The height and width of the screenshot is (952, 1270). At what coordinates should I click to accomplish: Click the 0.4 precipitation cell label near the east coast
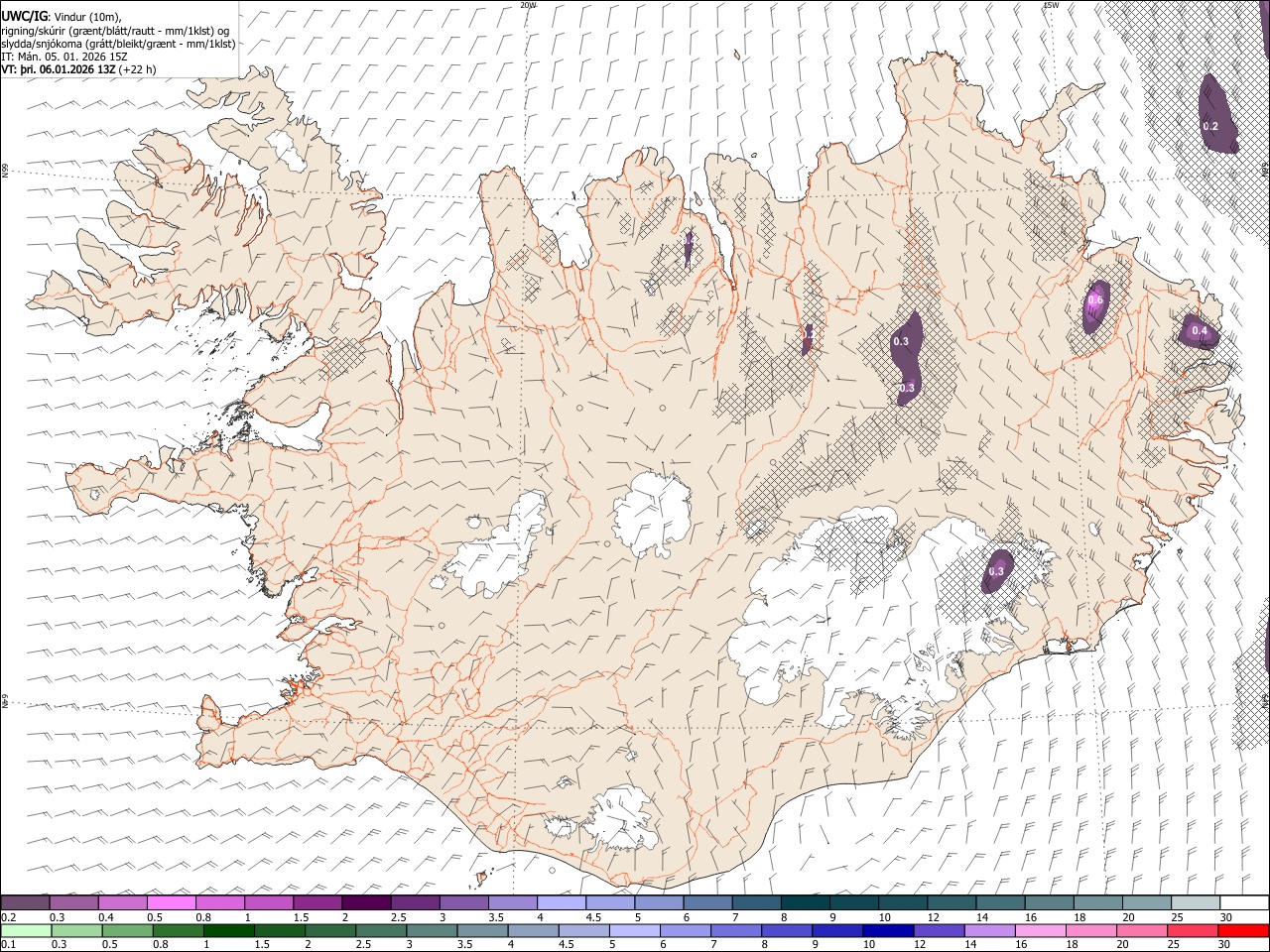tap(1200, 330)
